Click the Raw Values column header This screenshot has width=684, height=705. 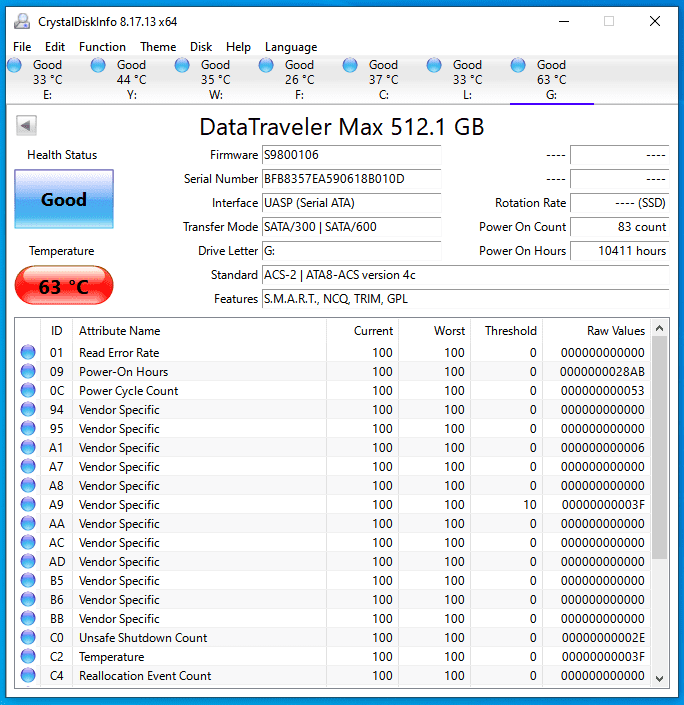click(x=596, y=331)
